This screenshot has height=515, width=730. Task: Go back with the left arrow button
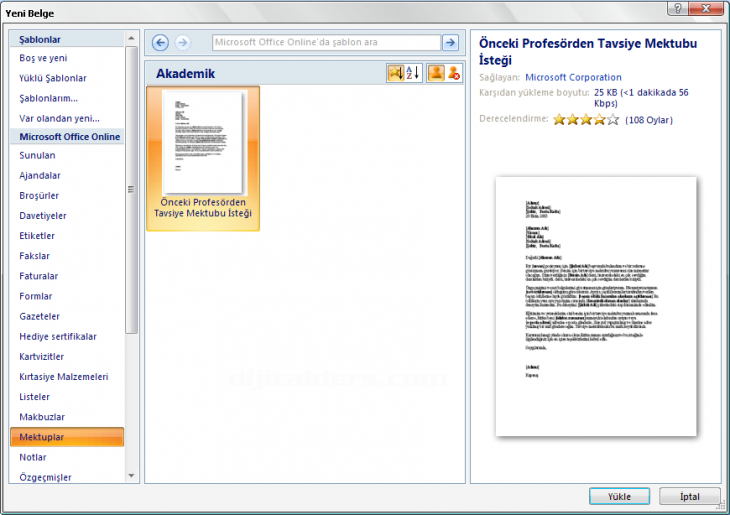coord(160,43)
